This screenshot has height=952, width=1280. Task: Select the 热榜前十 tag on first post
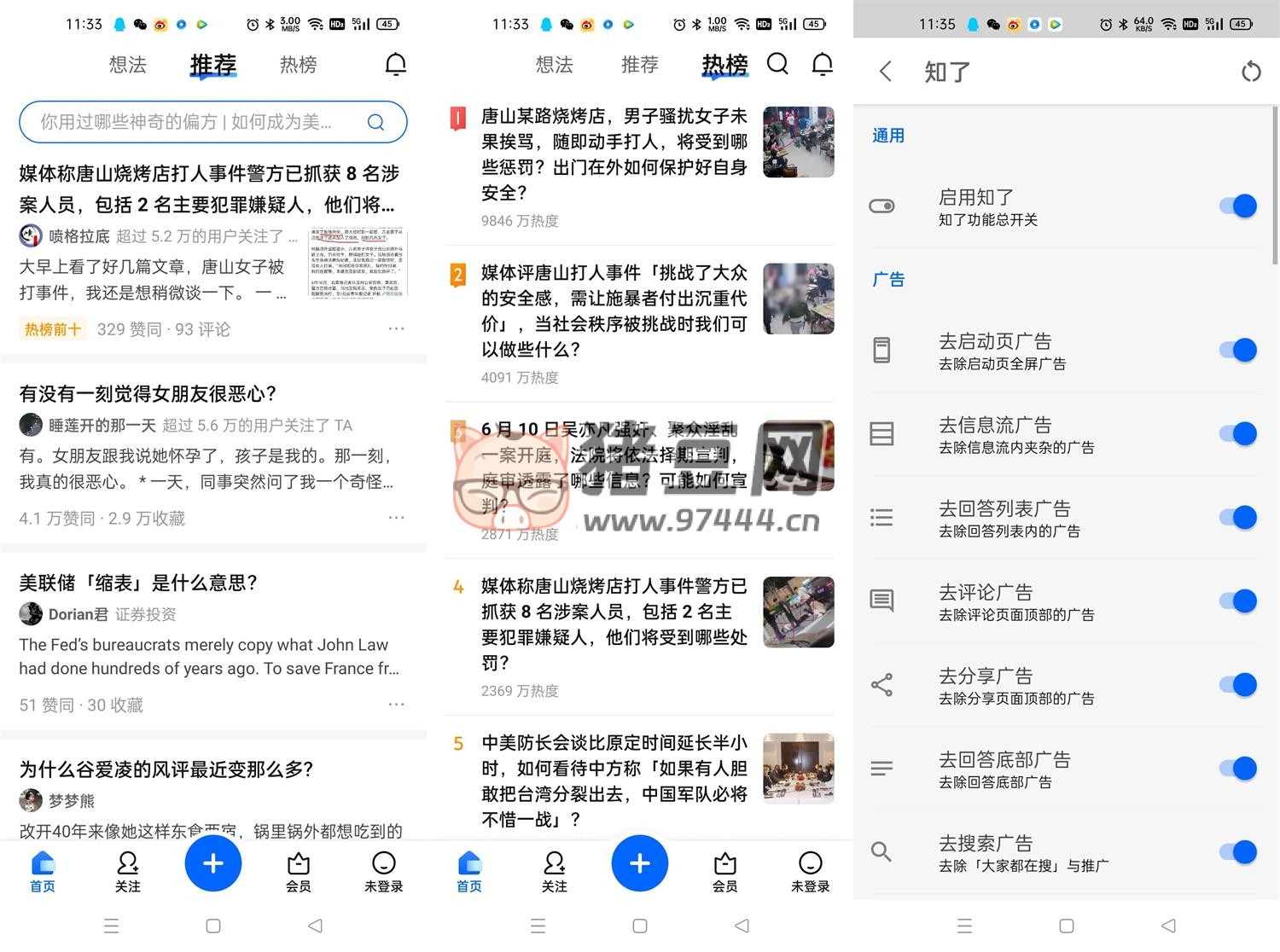(52, 329)
